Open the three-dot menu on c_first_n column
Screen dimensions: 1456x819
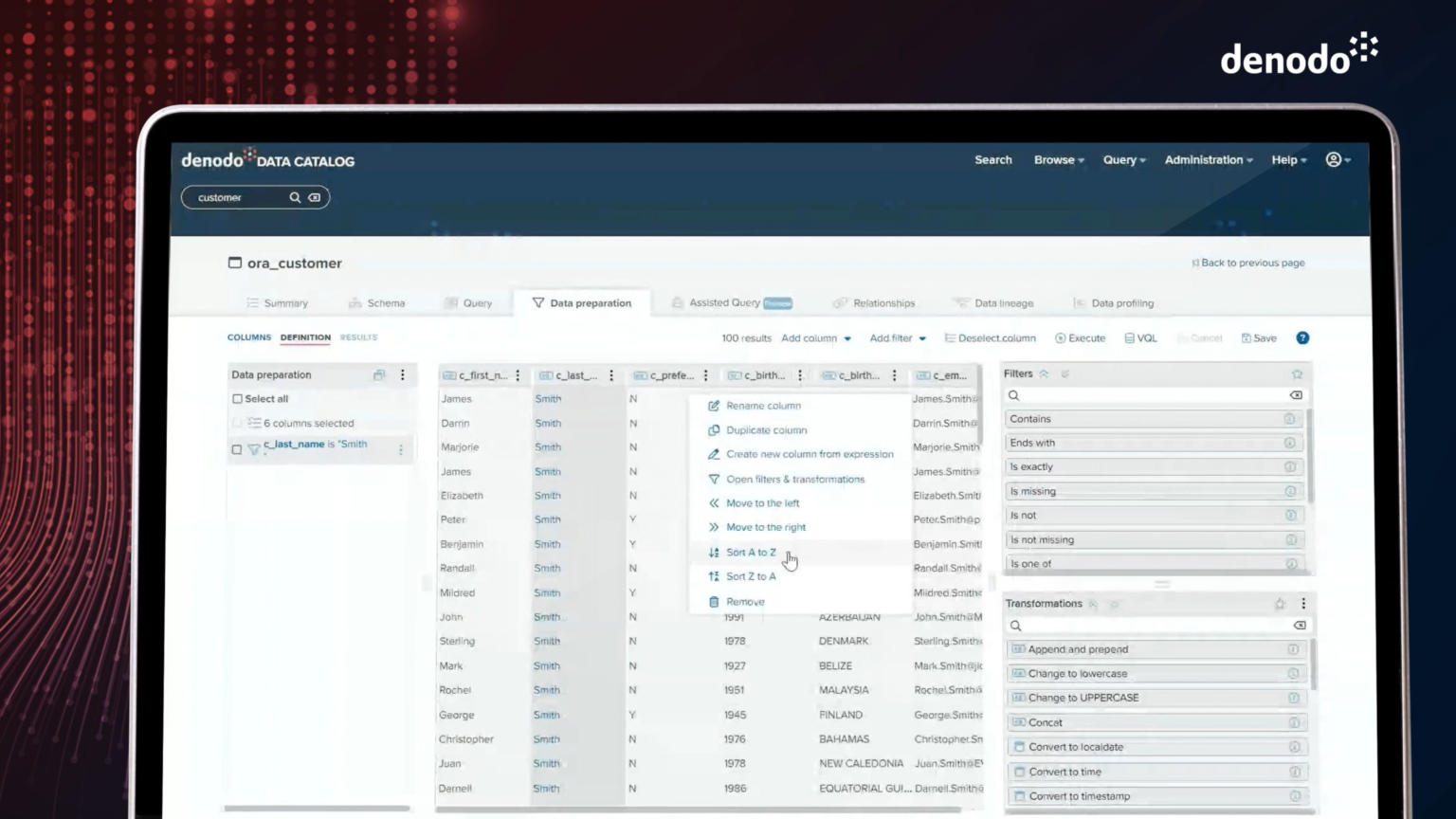pos(518,374)
